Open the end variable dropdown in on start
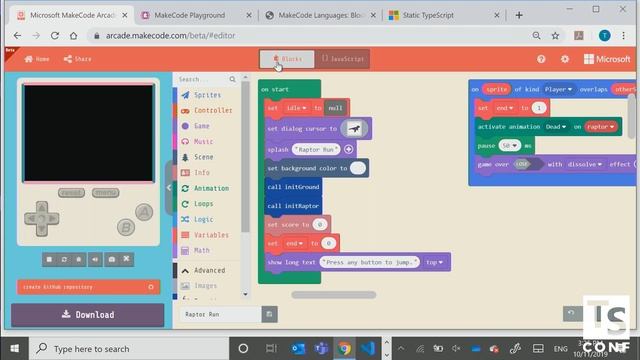The width and height of the screenshot is (640, 360). (x=294, y=244)
